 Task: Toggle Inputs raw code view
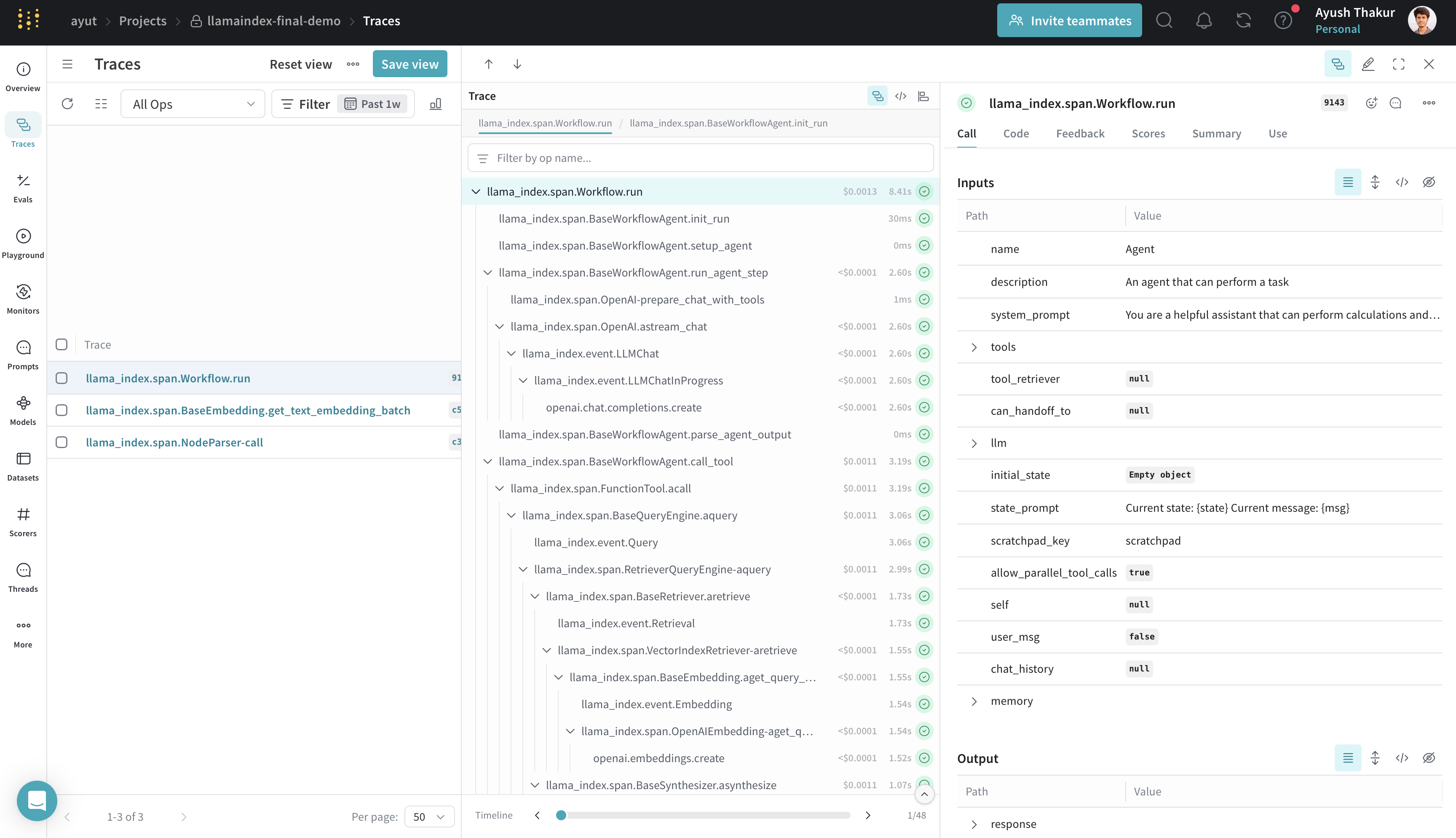(x=1402, y=183)
